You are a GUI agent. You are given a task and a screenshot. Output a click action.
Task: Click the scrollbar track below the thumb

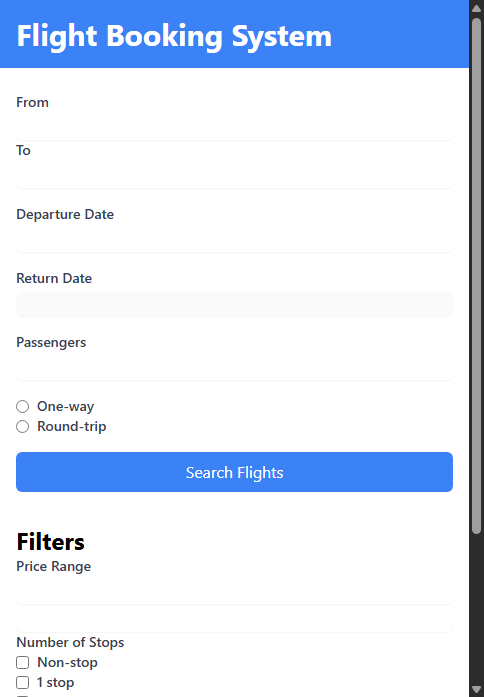[x=476, y=607]
